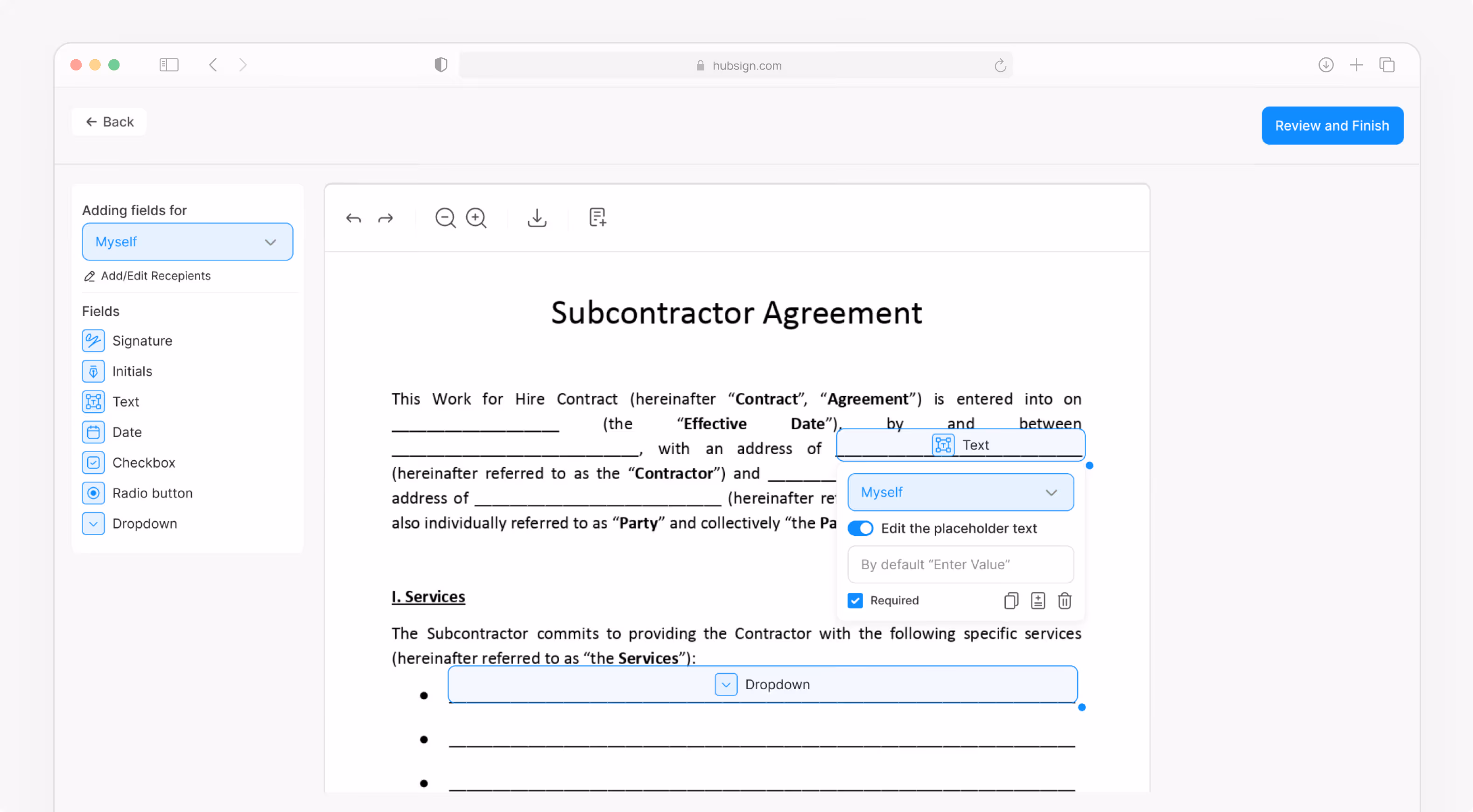Click the add page icon in toolbar
This screenshot has height=812, width=1473.
click(x=597, y=217)
